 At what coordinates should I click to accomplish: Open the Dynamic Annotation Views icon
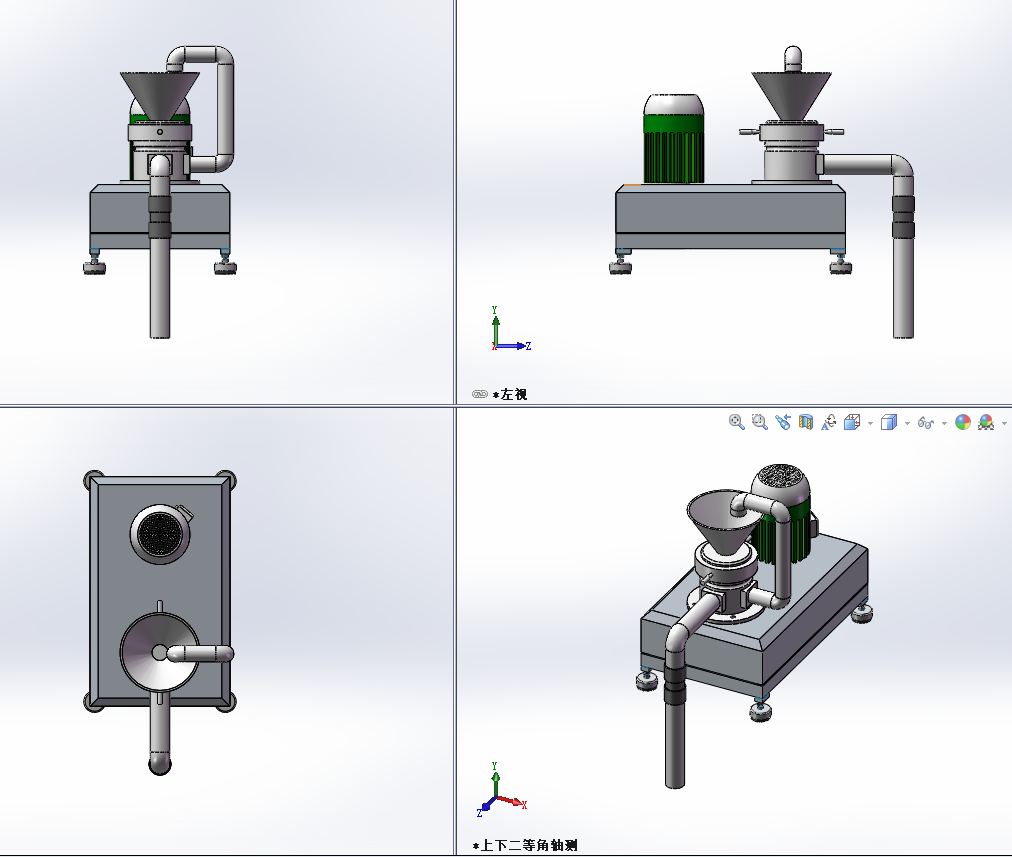[x=829, y=423]
